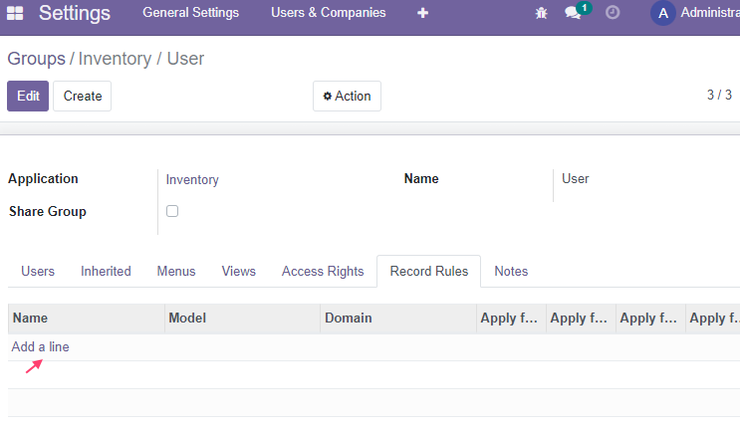Open the activities clock icon

[x=613, y=12]
